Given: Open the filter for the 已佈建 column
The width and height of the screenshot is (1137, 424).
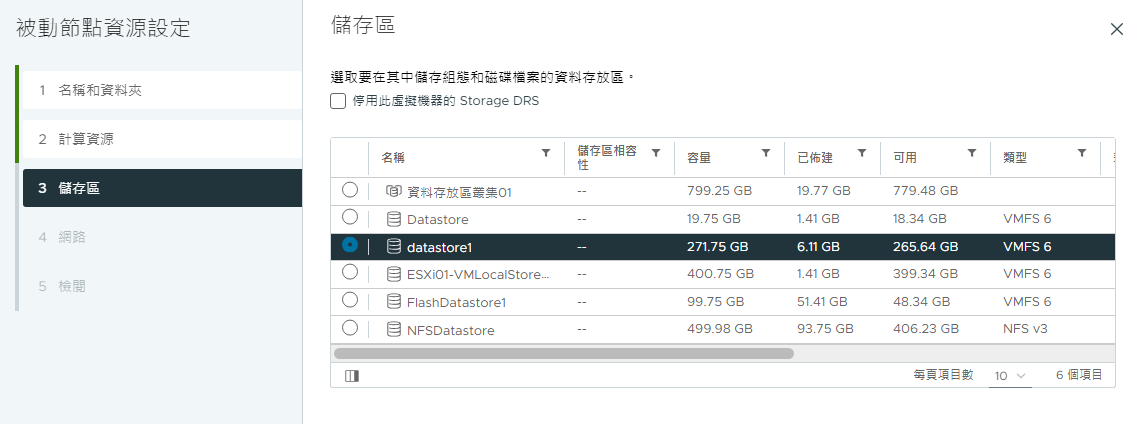Looking at the screenshot, I should pos(862,153).
